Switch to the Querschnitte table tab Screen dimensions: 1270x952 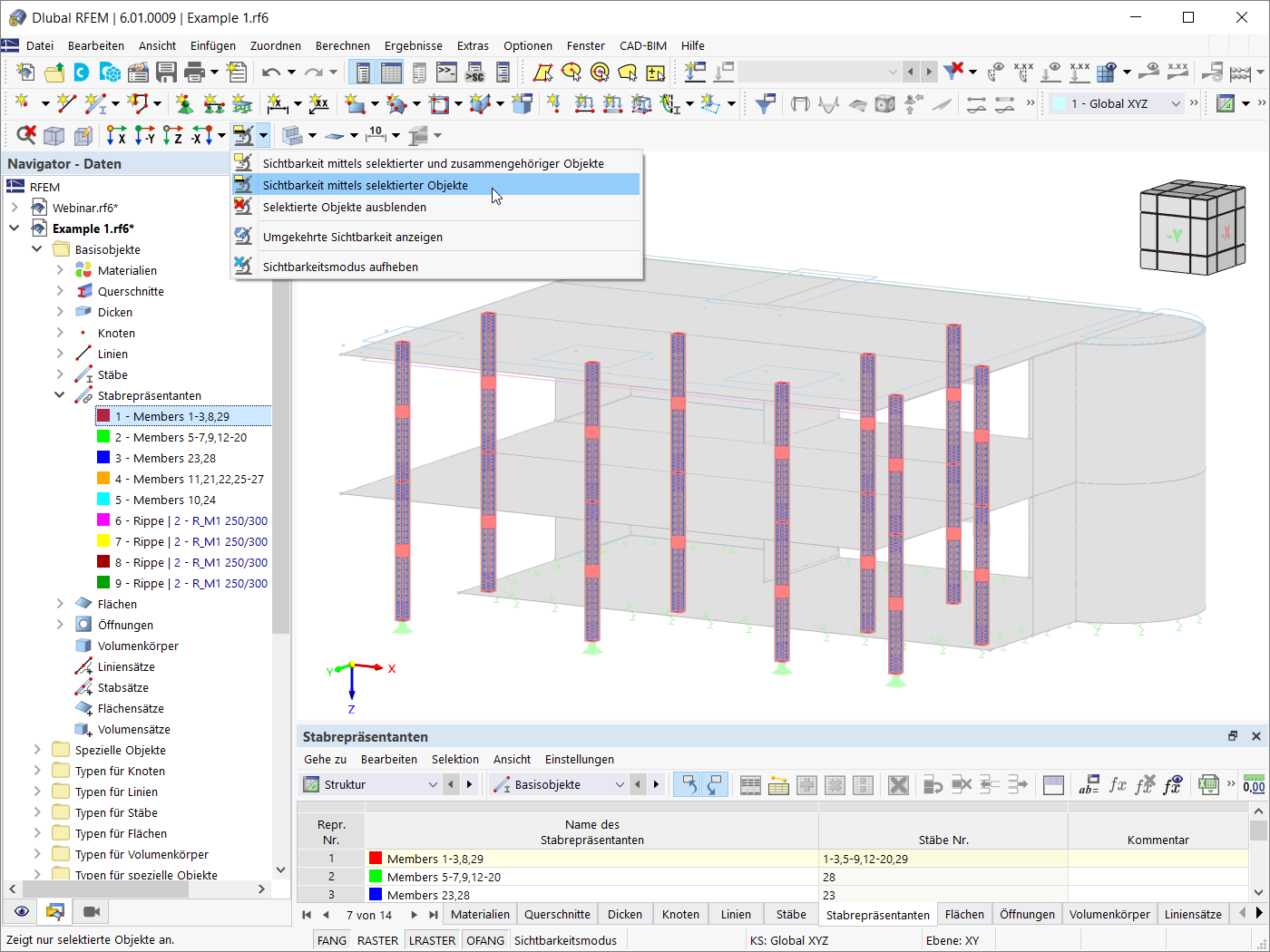[x=557, y=914]
